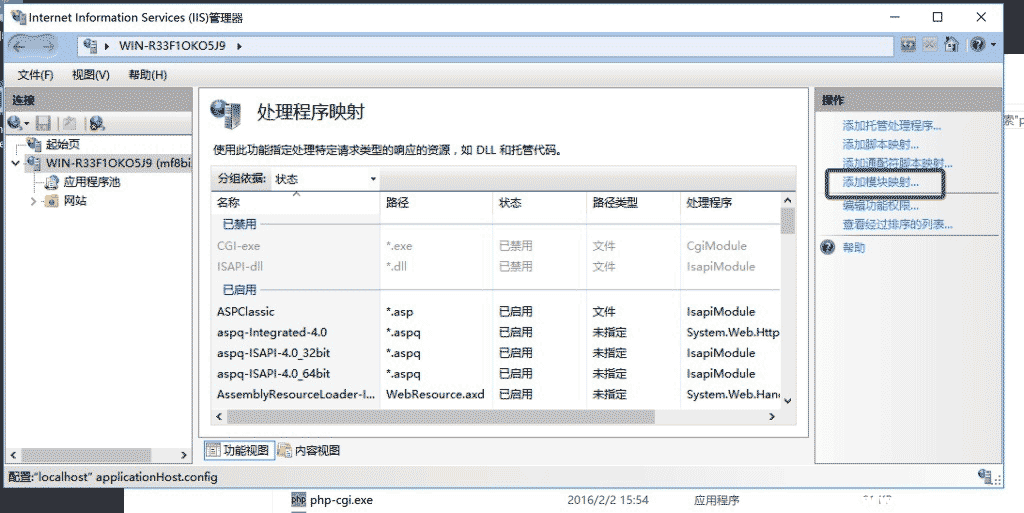Open the dropdown arrow next to the help icon
Viewport: 1024px width, 513px height.
993,45
